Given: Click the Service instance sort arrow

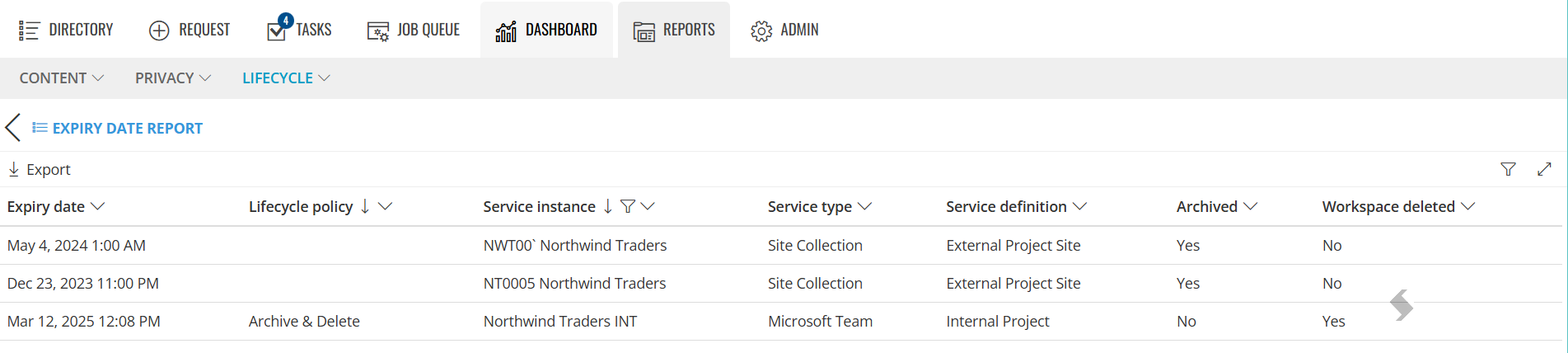Looking at the screenshot, I should (607, 206).
